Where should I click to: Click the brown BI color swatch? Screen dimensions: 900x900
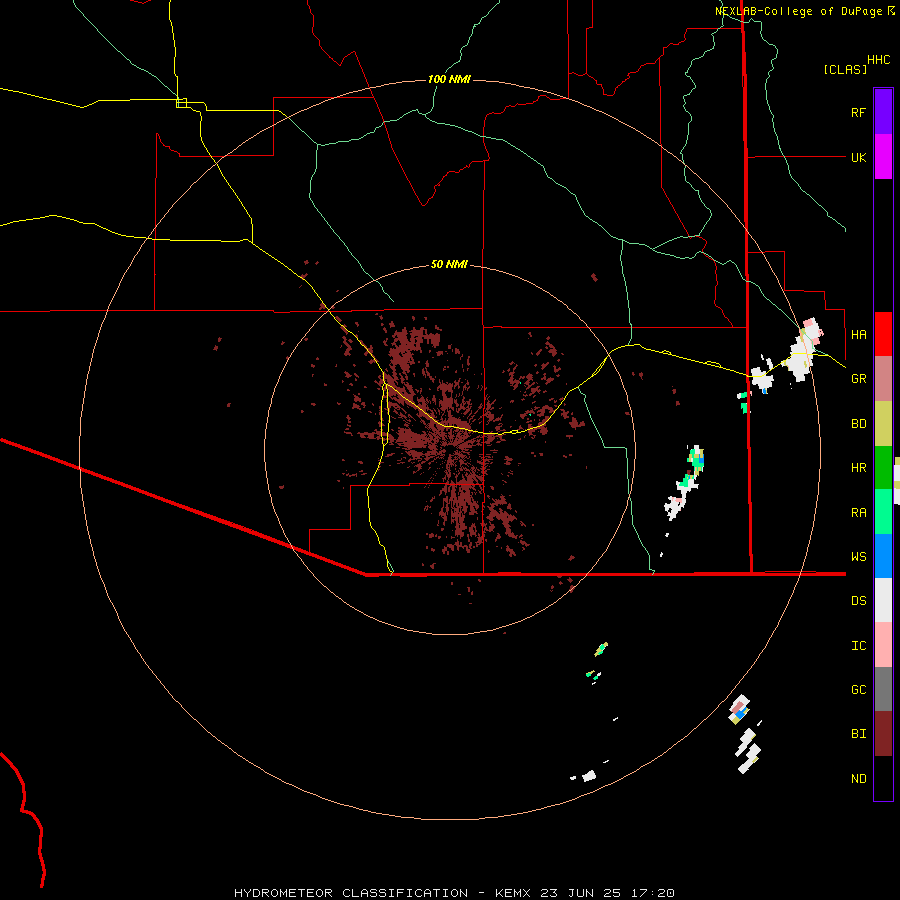(883, 734)
